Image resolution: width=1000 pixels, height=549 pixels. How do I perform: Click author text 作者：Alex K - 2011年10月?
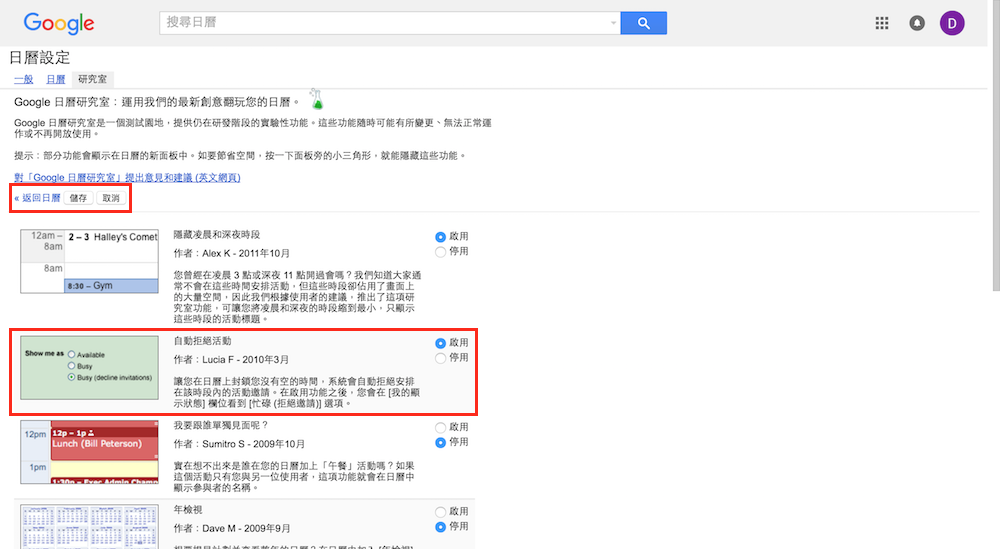(232, 253)
